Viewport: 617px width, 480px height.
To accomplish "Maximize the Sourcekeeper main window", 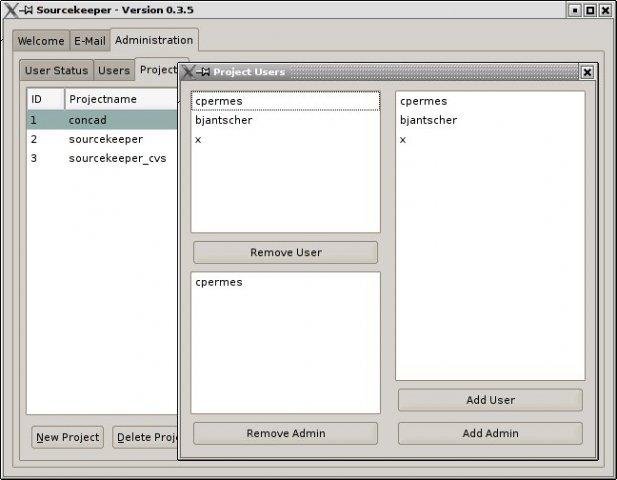I will (x=590, y=10).
